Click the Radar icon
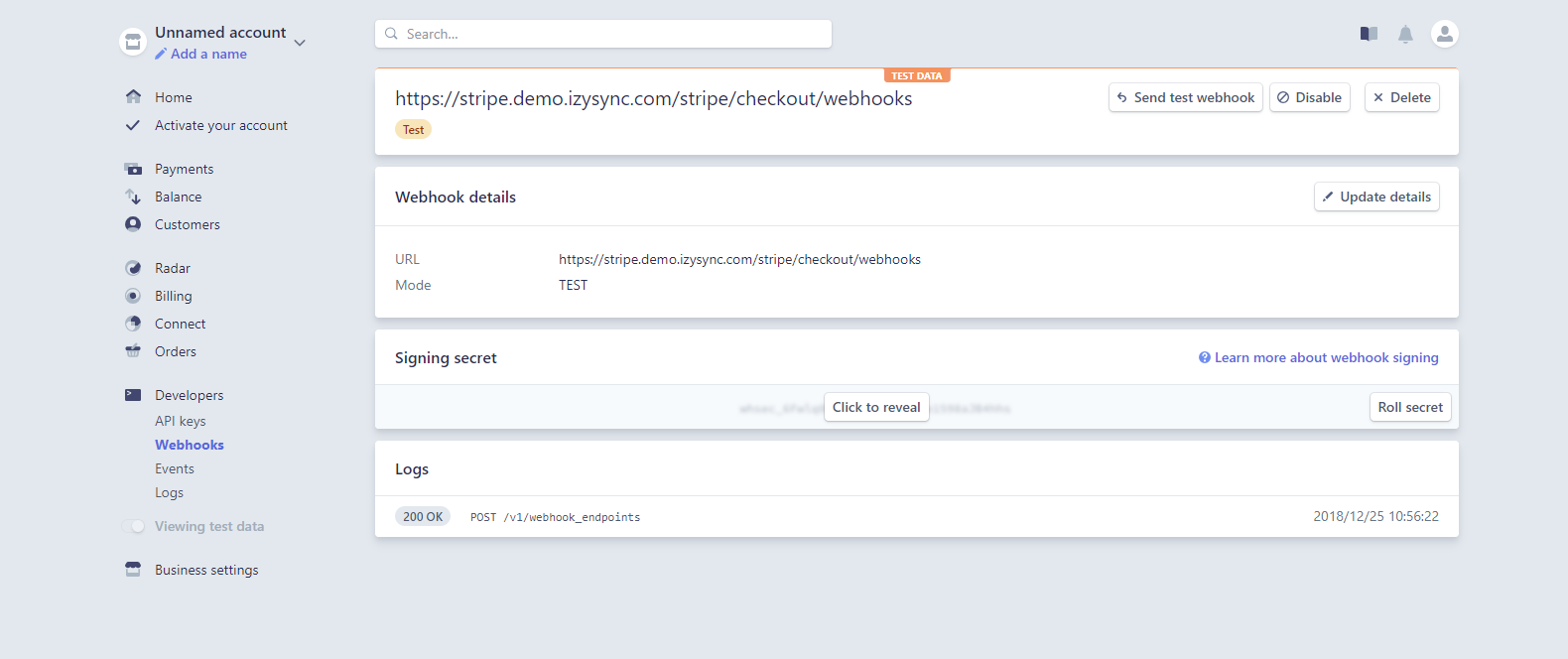This screenshot has height=659, width=1568. point(133,268)
